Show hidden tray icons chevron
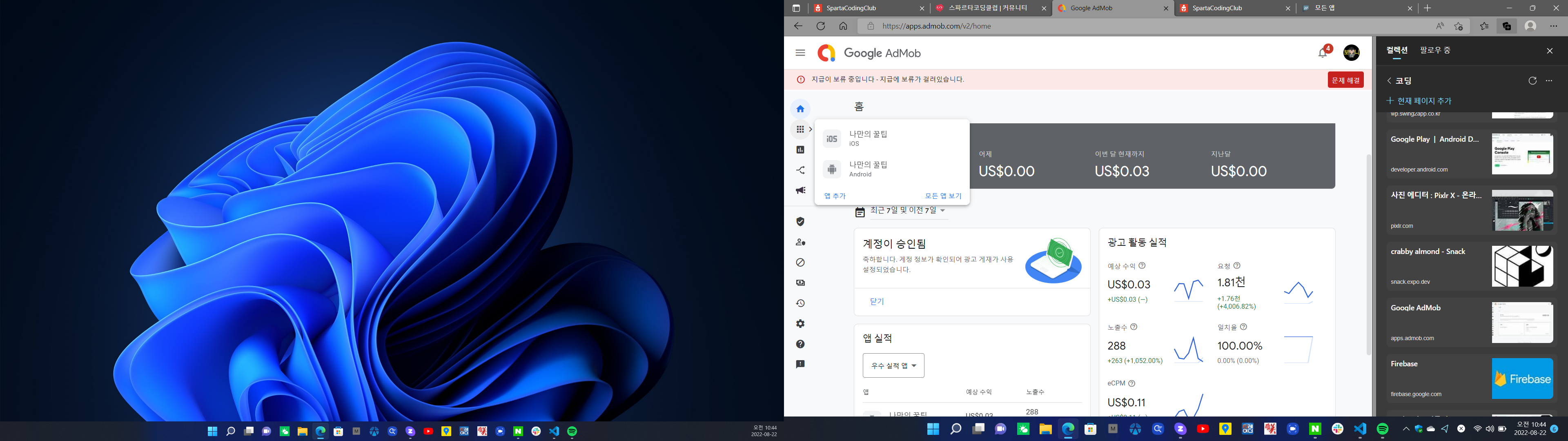The image size is (1568, 441). tap(1405, 429)
